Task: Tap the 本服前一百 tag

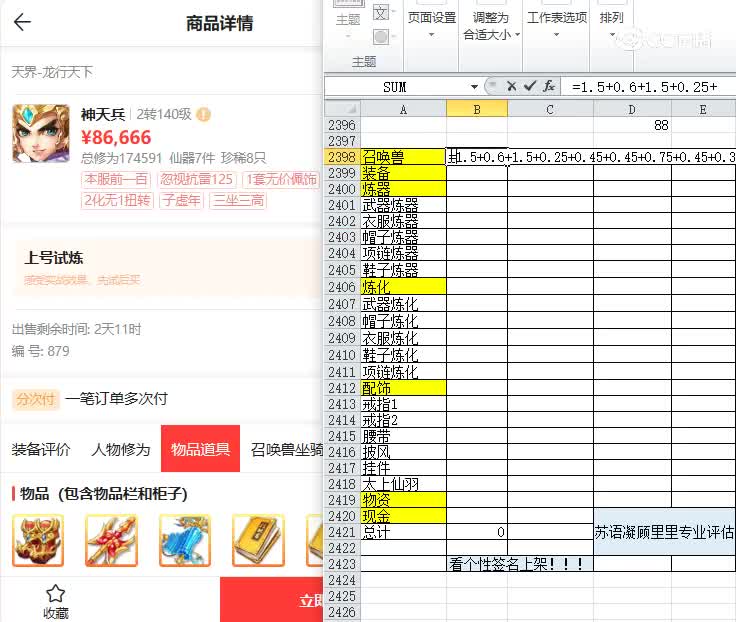Action: pyautogui.click(x=116, y=179)
